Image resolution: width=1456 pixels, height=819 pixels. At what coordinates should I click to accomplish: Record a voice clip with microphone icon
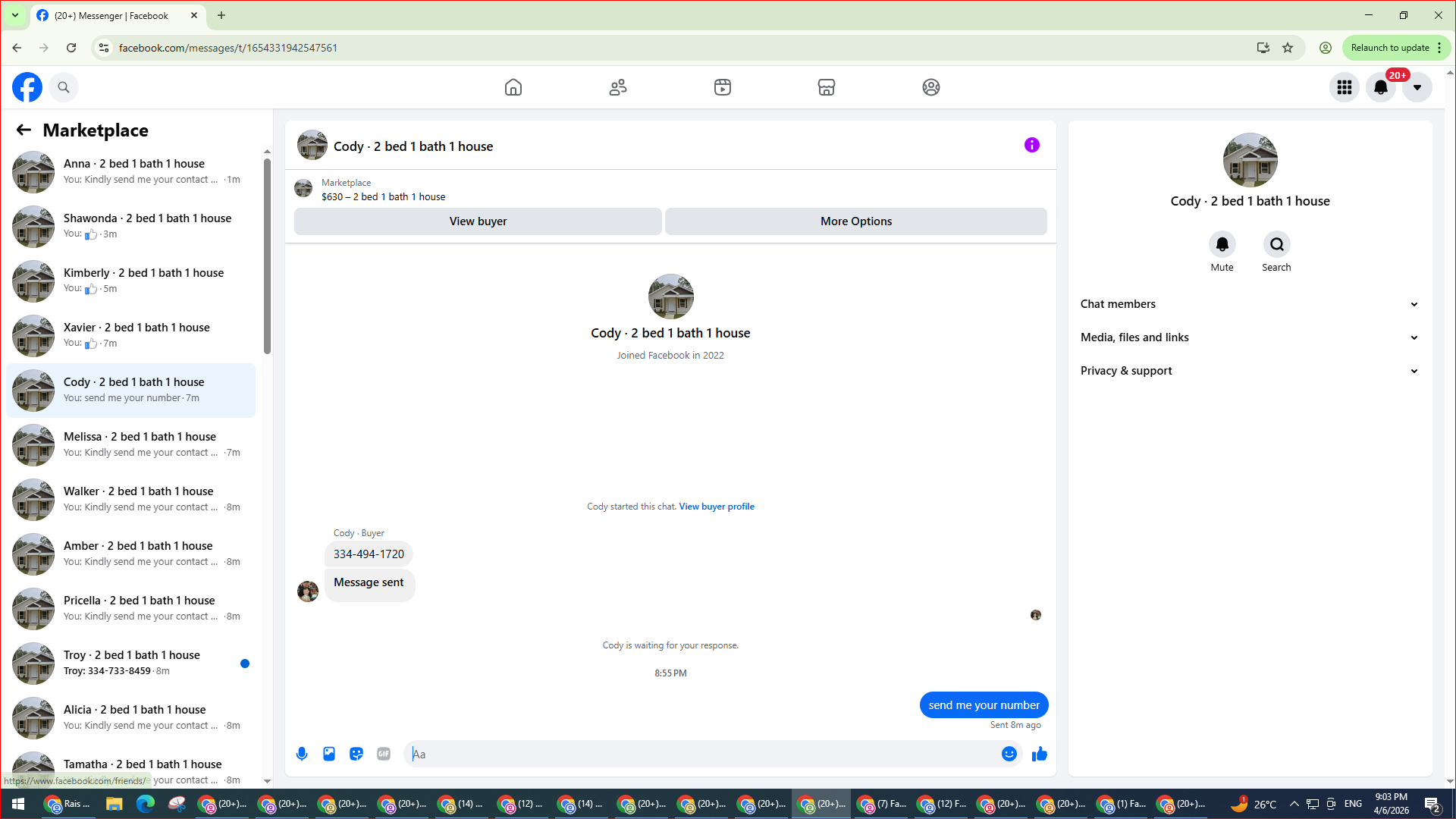(302, 754)
